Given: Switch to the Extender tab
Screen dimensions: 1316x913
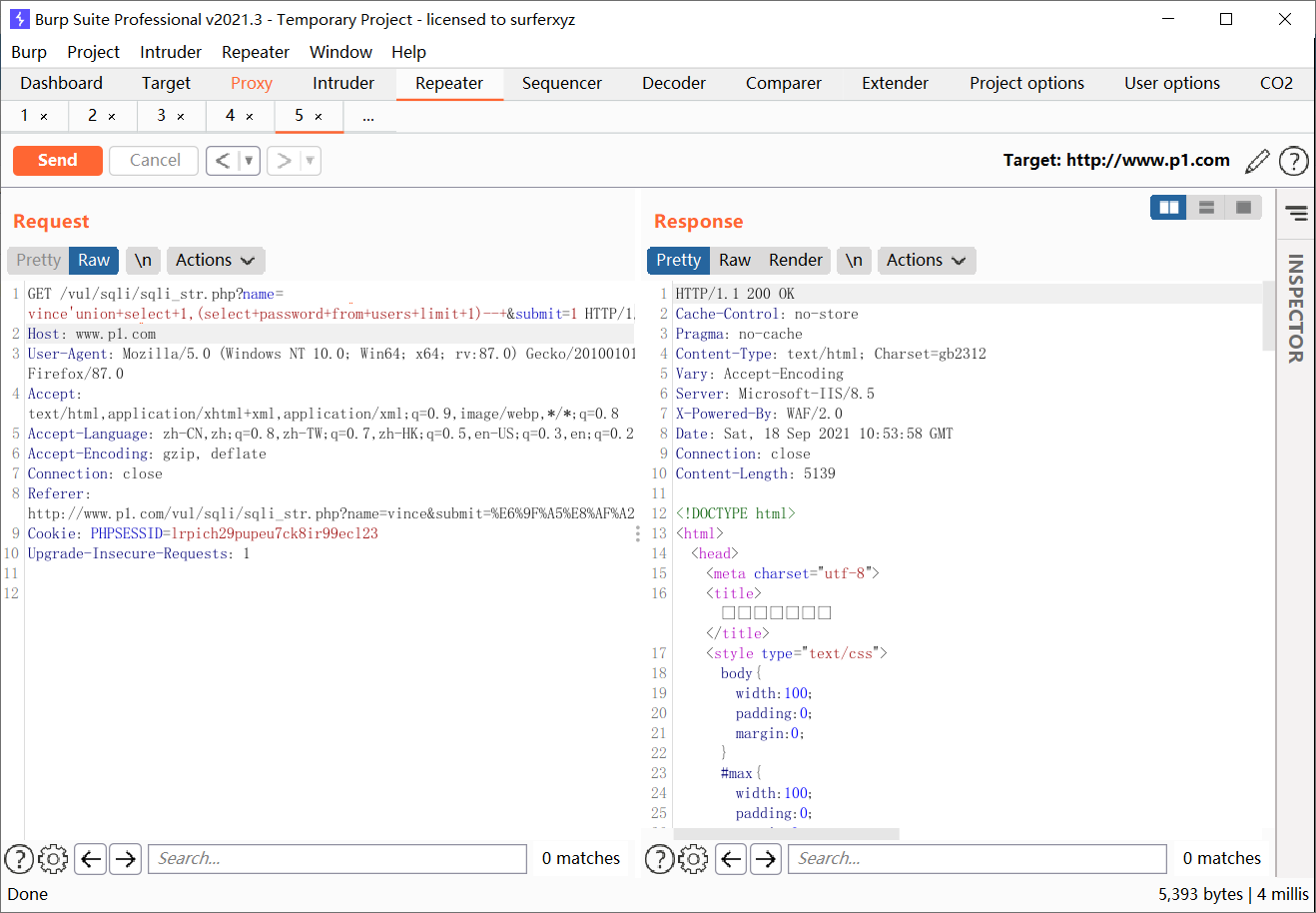Looking at the screenshot, I should [x=896, y=84].
